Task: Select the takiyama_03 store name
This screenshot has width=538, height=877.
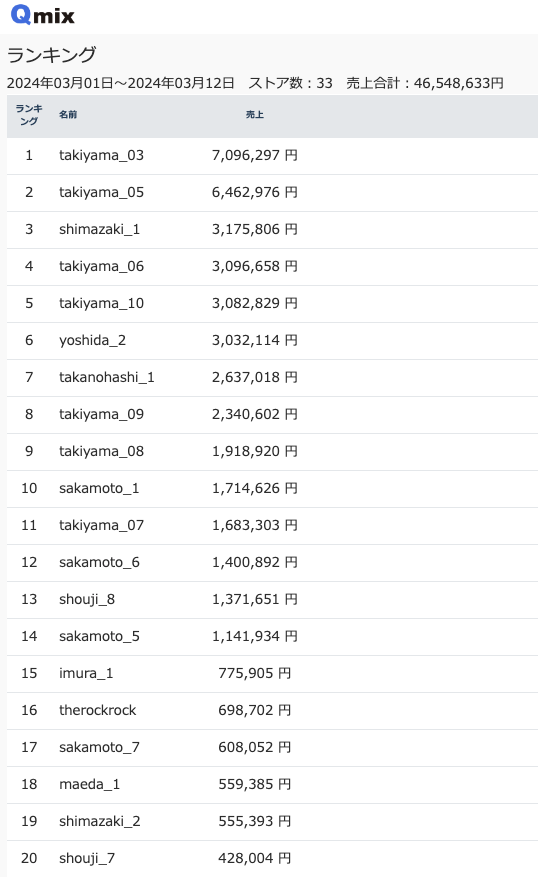Action: click(x=101, y=155)
